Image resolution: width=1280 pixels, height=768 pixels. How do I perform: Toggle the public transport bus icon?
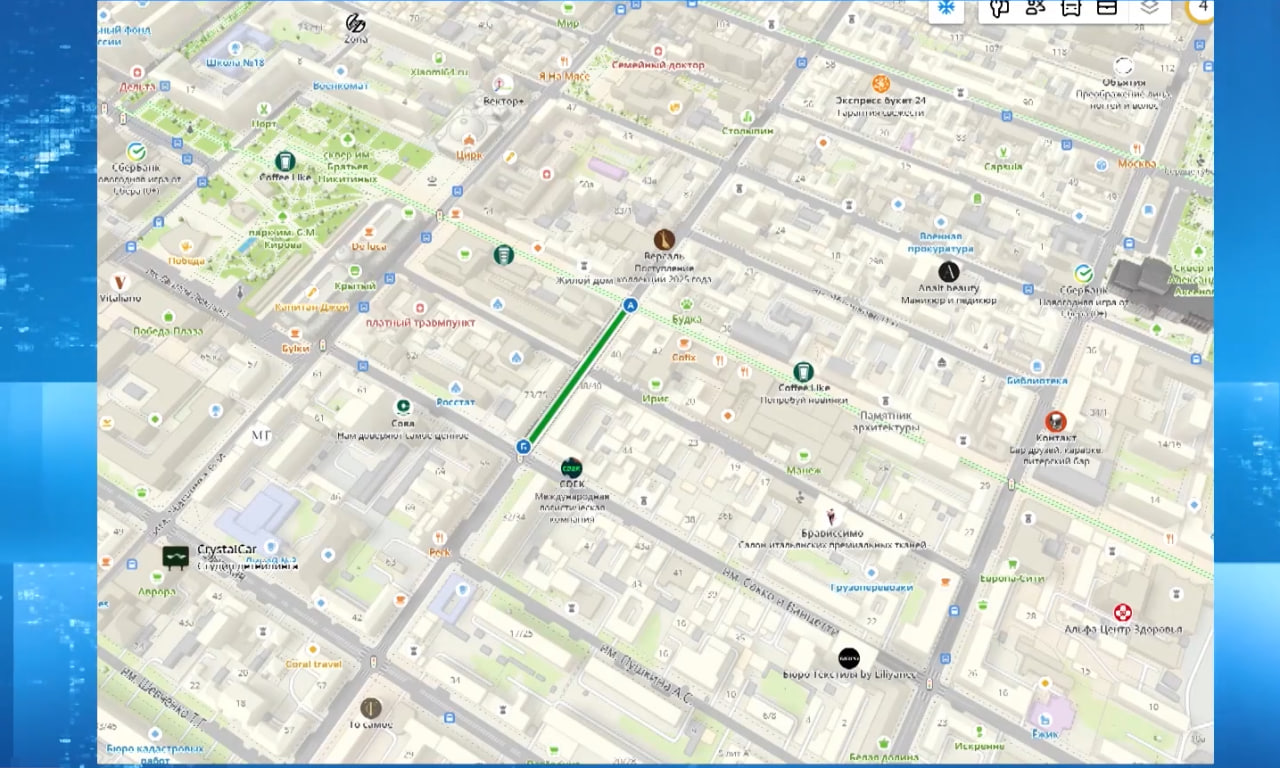(x=1070, y=8)
